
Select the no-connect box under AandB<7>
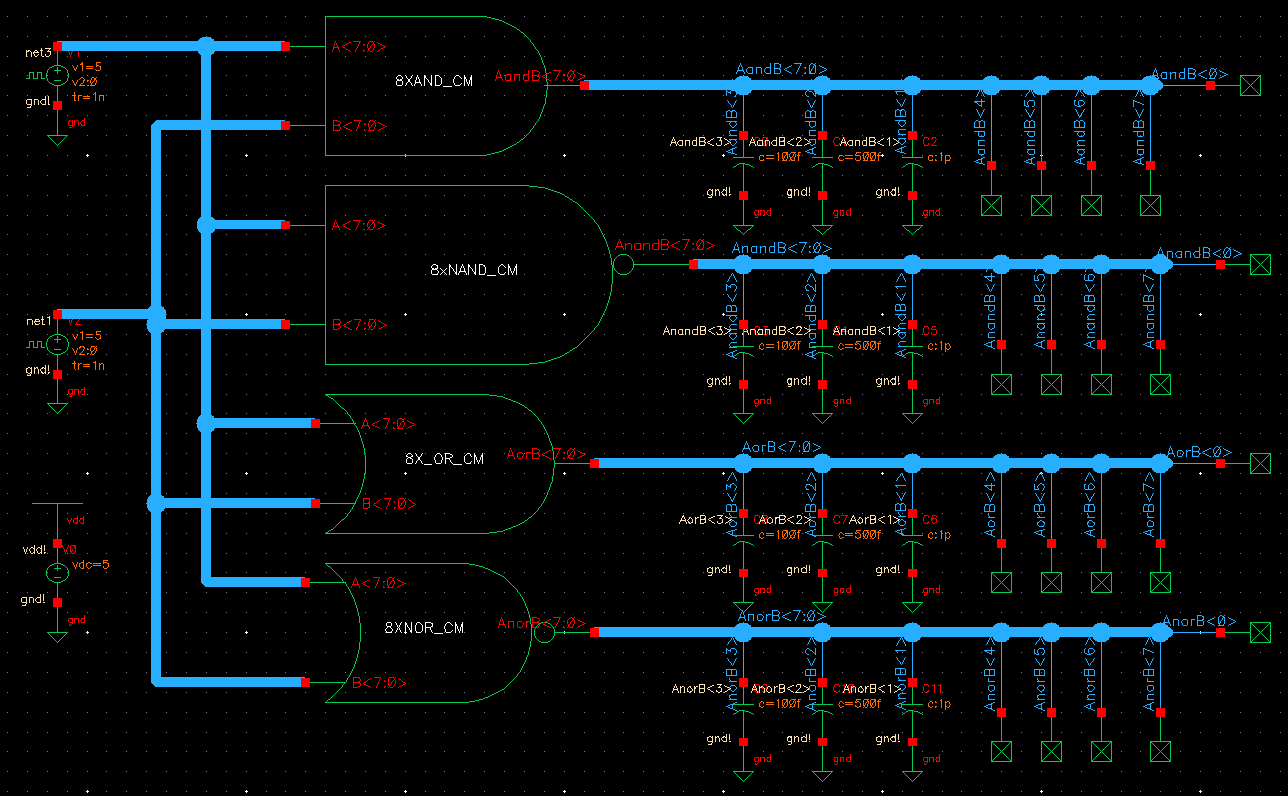[x=1150, y=205]
